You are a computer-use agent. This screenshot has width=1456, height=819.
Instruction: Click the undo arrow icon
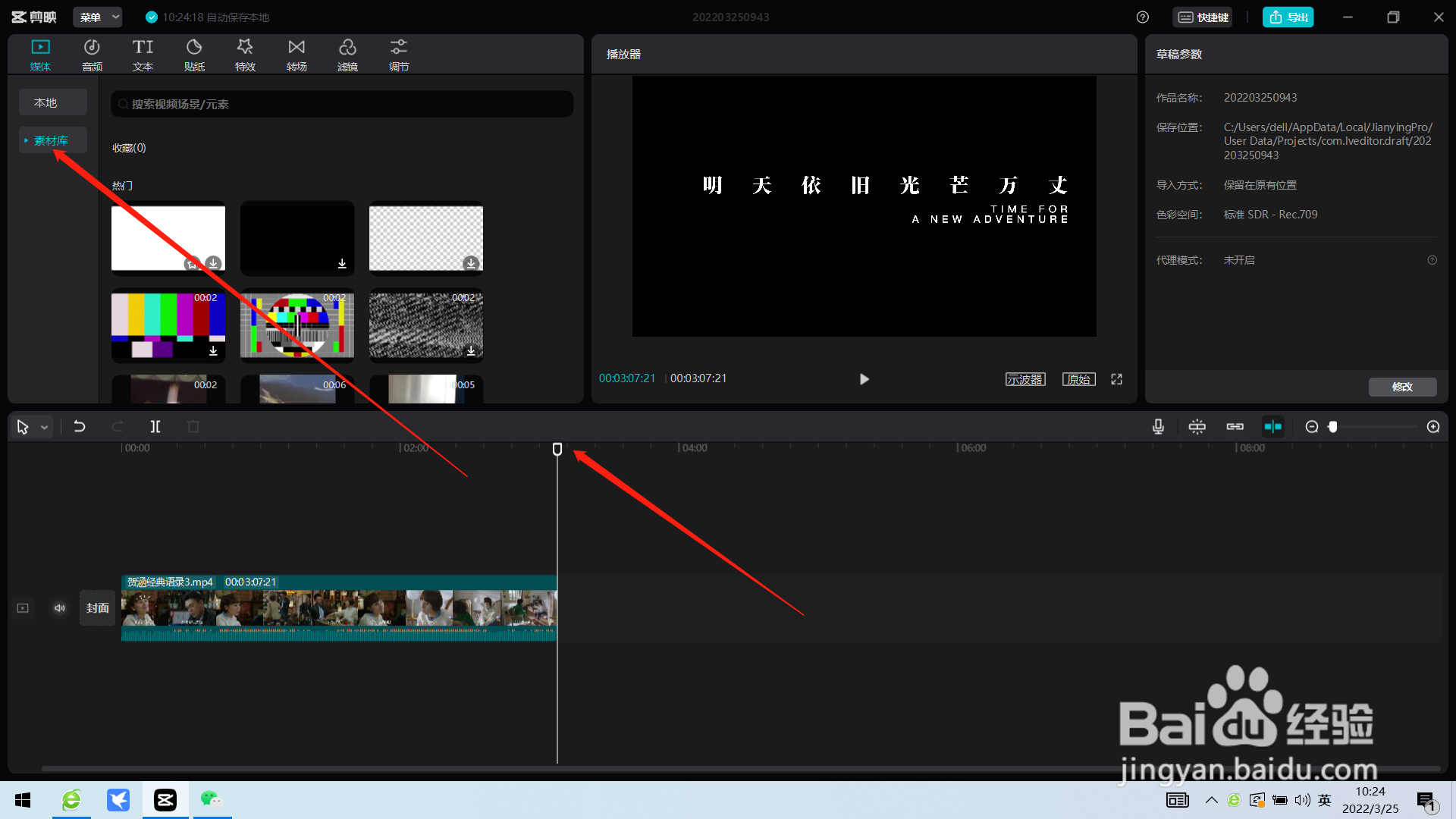pyautogui.click(x=79, y=427)
